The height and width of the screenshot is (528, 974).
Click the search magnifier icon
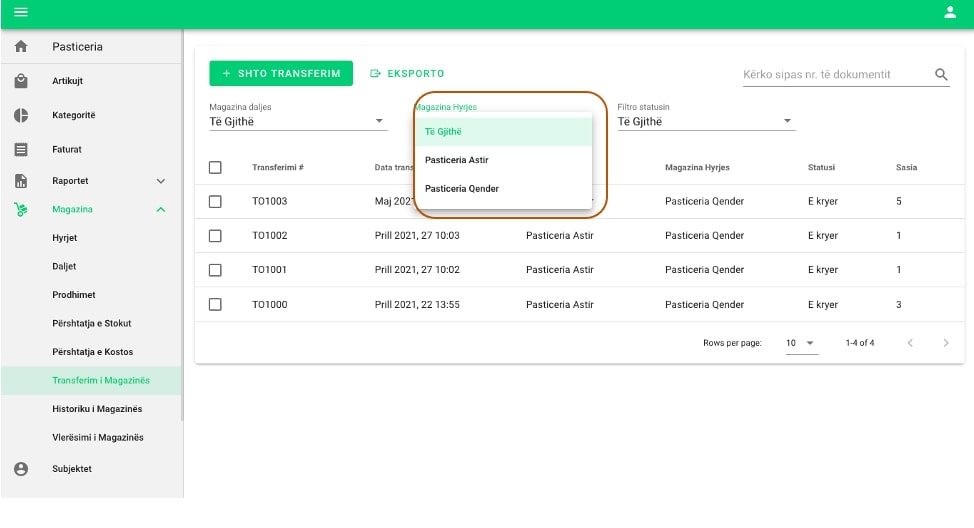(x=941, y=75)
